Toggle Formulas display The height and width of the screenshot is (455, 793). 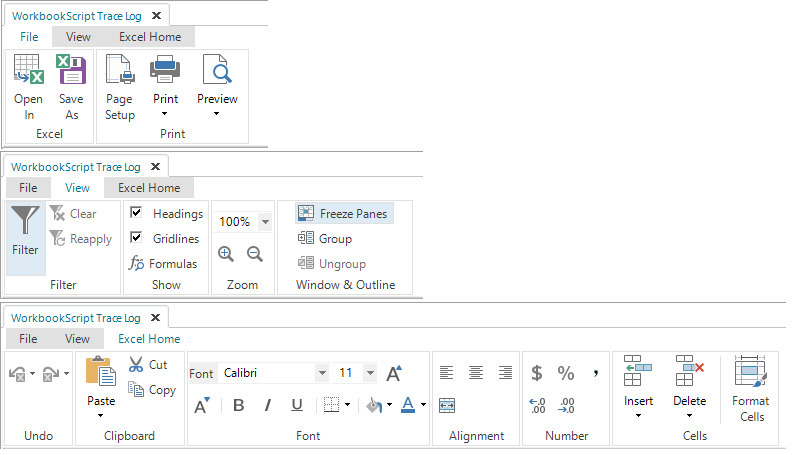163,263
